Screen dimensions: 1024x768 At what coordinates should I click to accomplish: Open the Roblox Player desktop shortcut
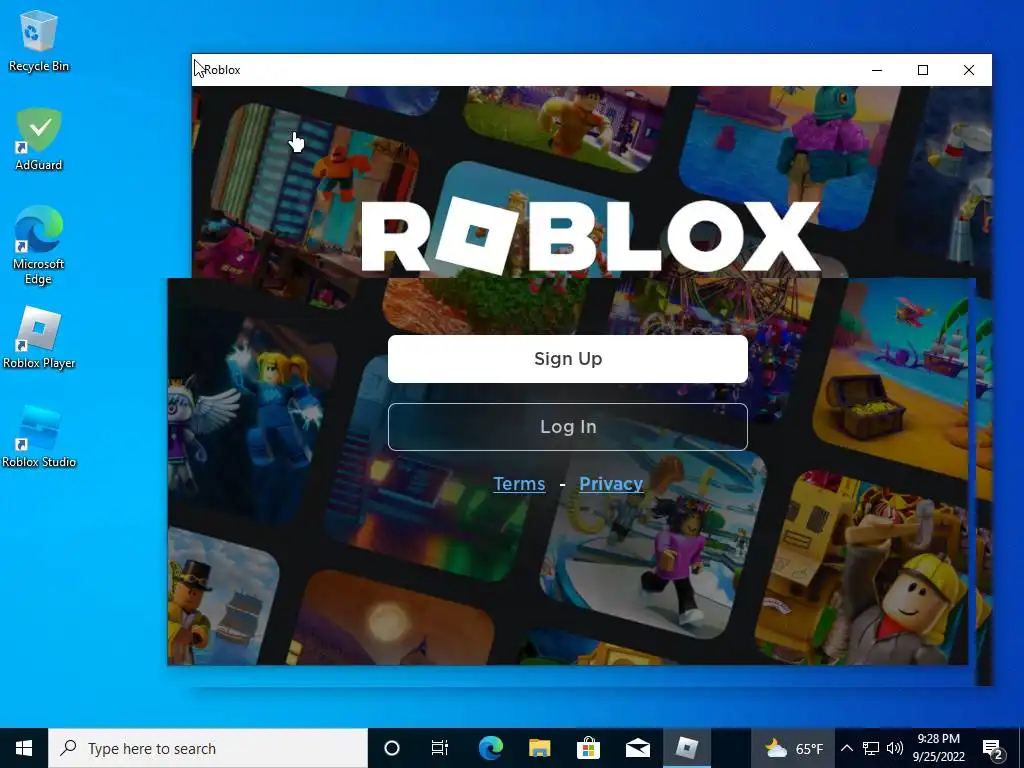click(39, 338)
